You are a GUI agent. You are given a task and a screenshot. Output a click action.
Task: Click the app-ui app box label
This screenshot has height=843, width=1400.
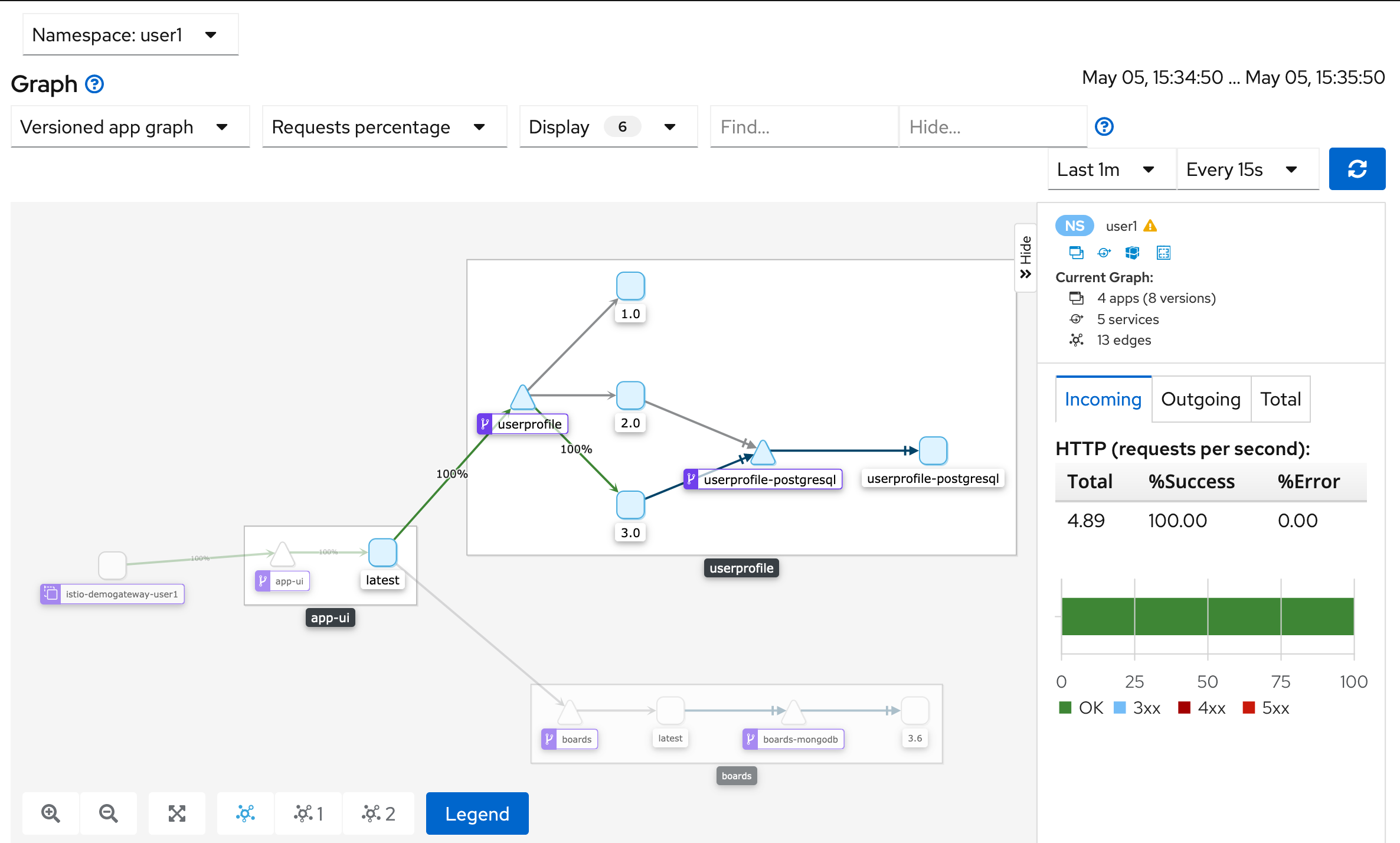point(331,618)
